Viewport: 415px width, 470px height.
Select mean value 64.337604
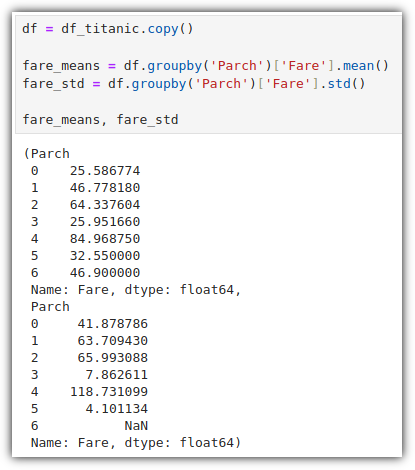[x=105, y=205]
